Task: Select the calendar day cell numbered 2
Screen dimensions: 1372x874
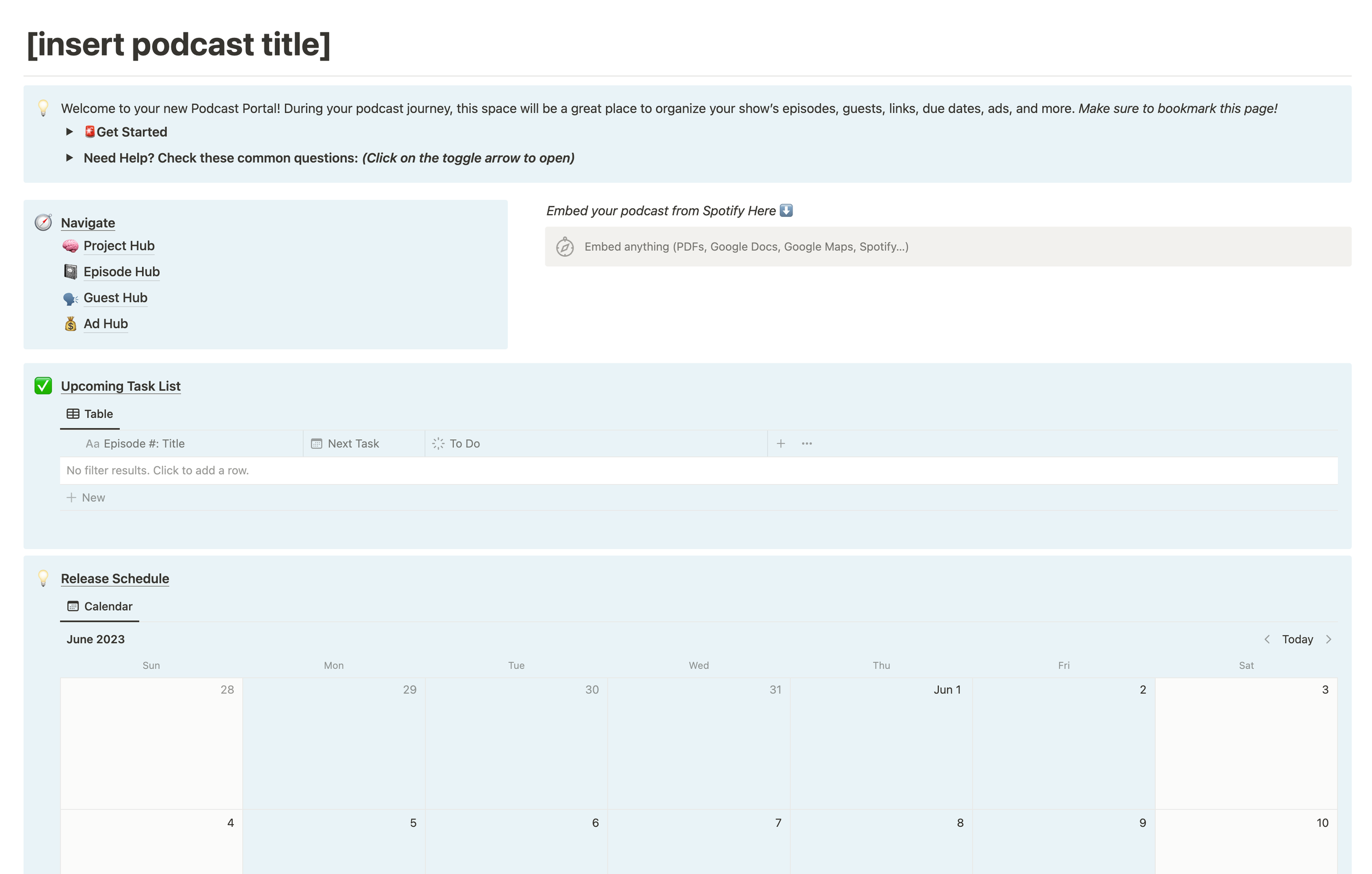Action: (x=1064, y=743)
